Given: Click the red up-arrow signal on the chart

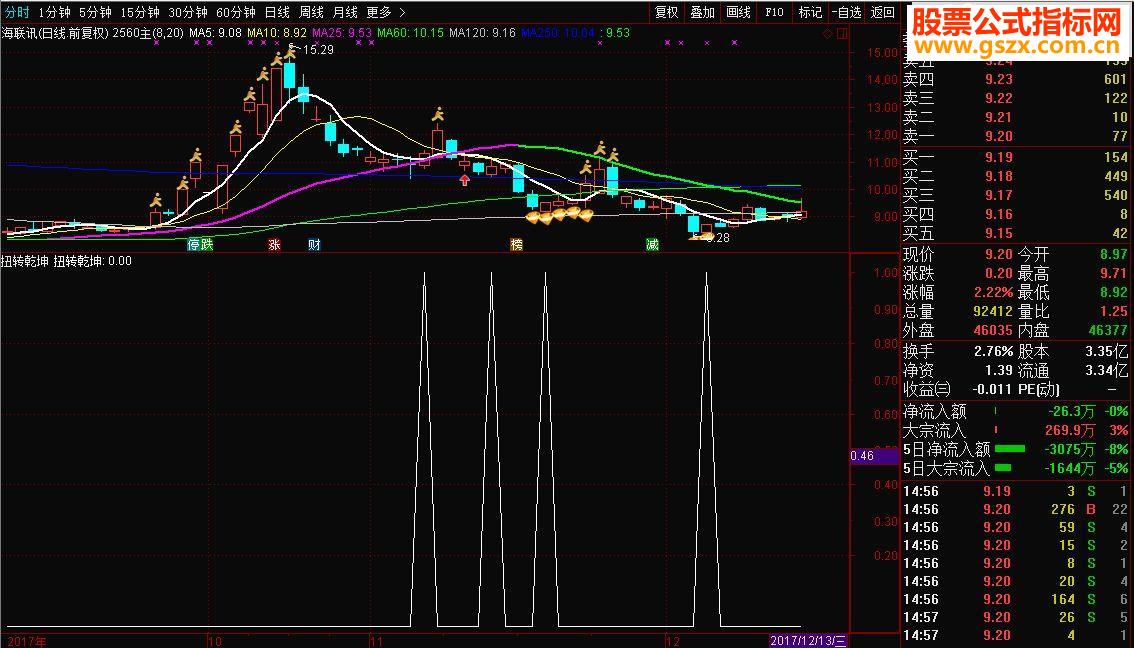Looking at the screenshot, I should (x=464, y=179).
